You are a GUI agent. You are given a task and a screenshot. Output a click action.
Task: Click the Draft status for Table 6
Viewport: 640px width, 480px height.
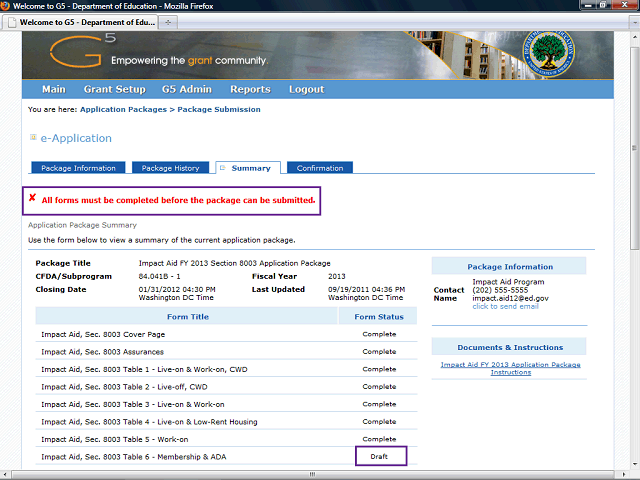pos(379,456)
